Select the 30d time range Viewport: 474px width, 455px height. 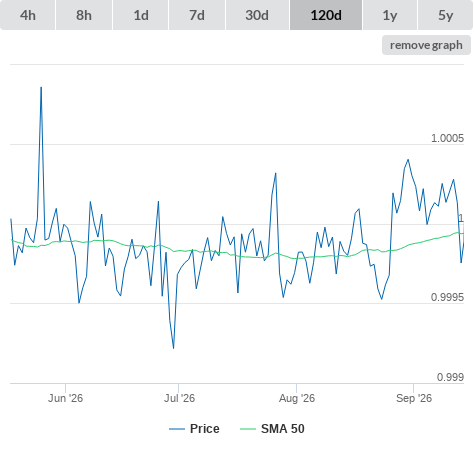tap(257, 15)
